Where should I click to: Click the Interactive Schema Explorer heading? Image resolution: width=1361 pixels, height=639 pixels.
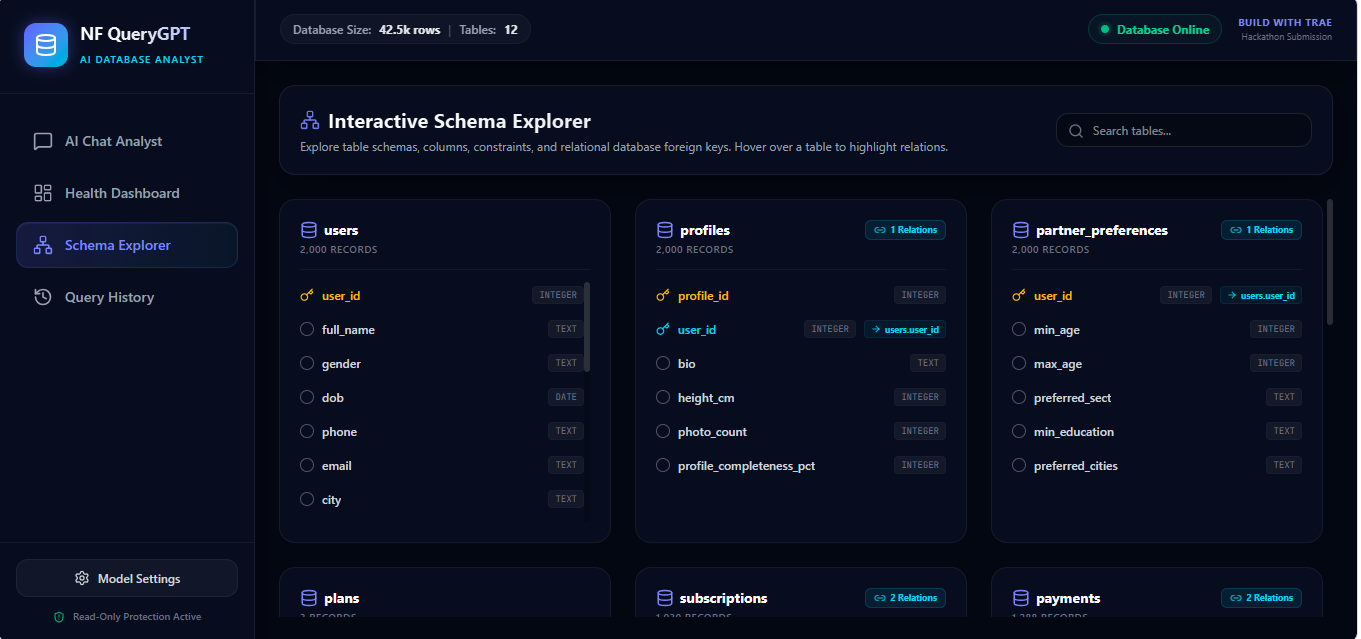pyautogui.click(x=460, y=122)
